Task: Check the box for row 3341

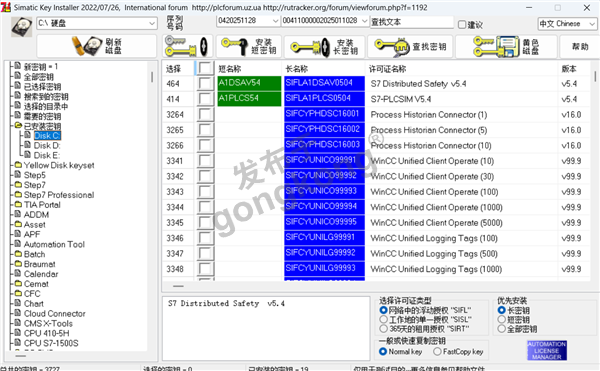Action: [205, 161]
